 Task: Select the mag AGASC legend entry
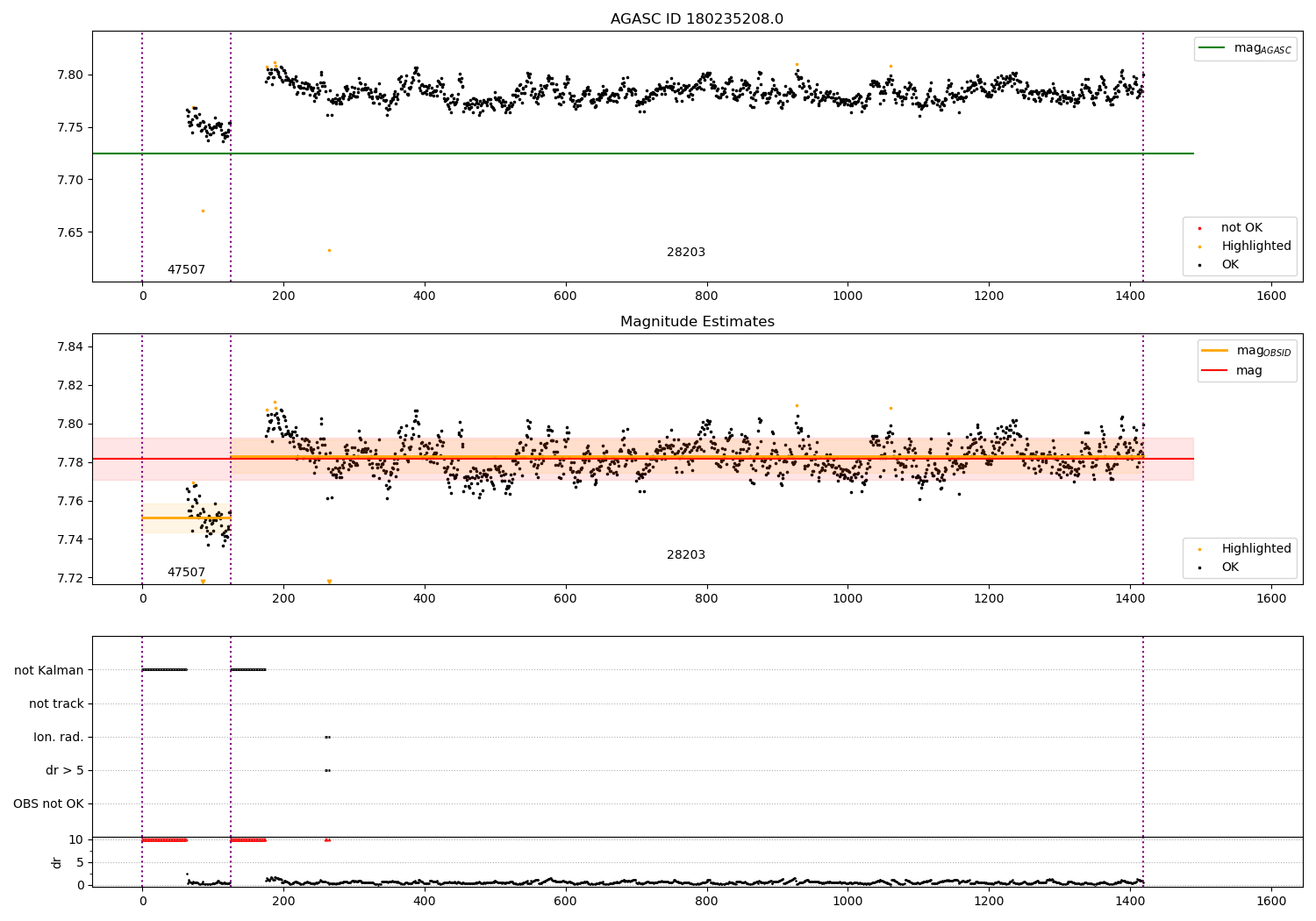[1246, 48]
